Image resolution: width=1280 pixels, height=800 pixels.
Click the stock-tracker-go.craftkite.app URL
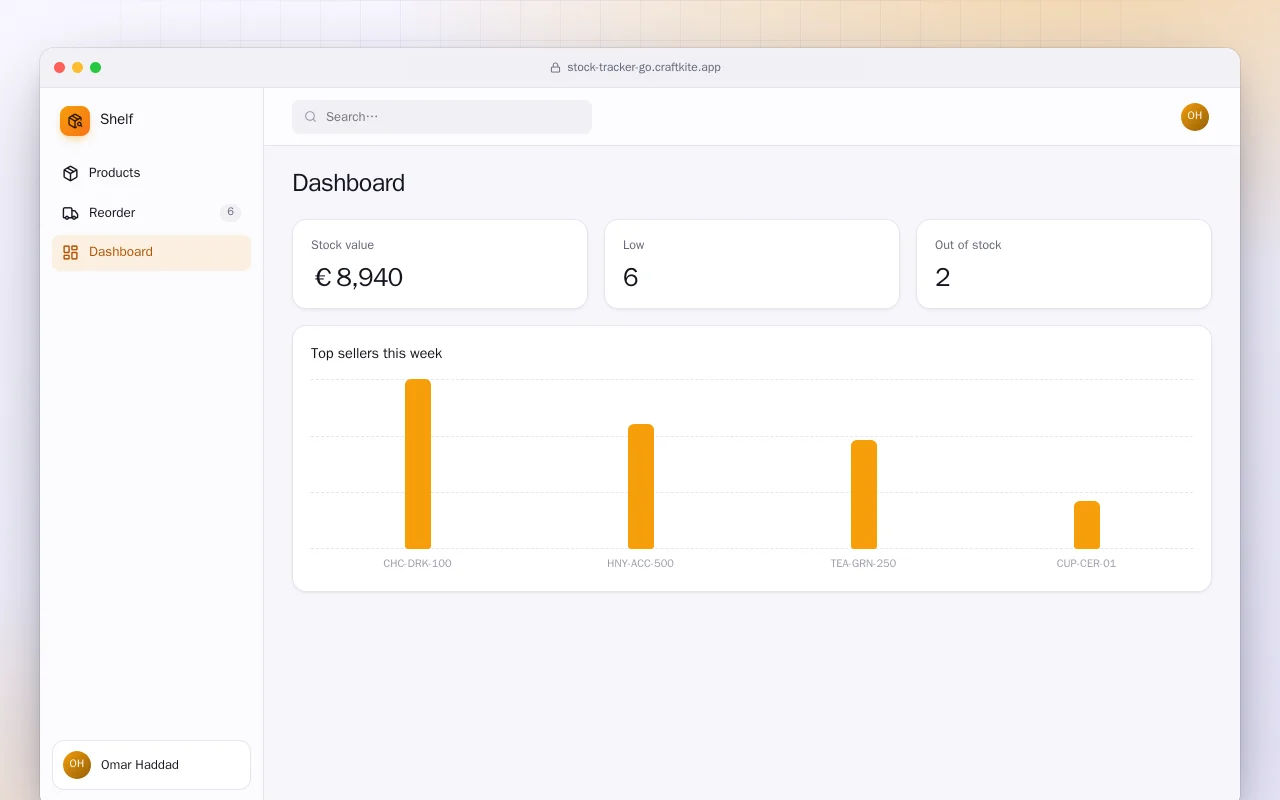[644, 68]
